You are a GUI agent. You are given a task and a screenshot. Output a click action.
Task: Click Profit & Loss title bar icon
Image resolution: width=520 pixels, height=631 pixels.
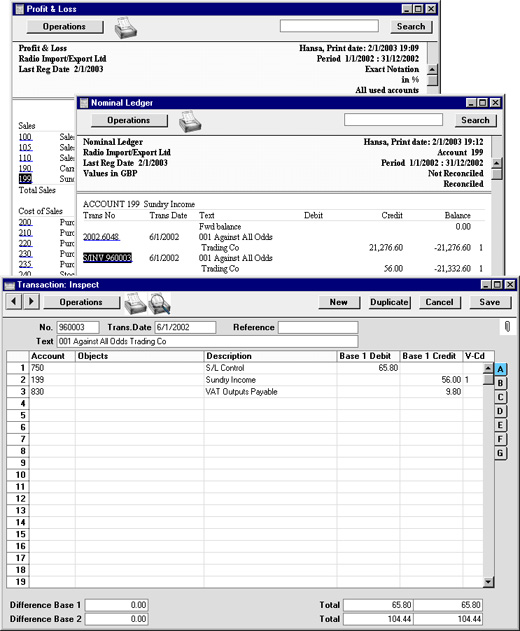coord(19,9)
